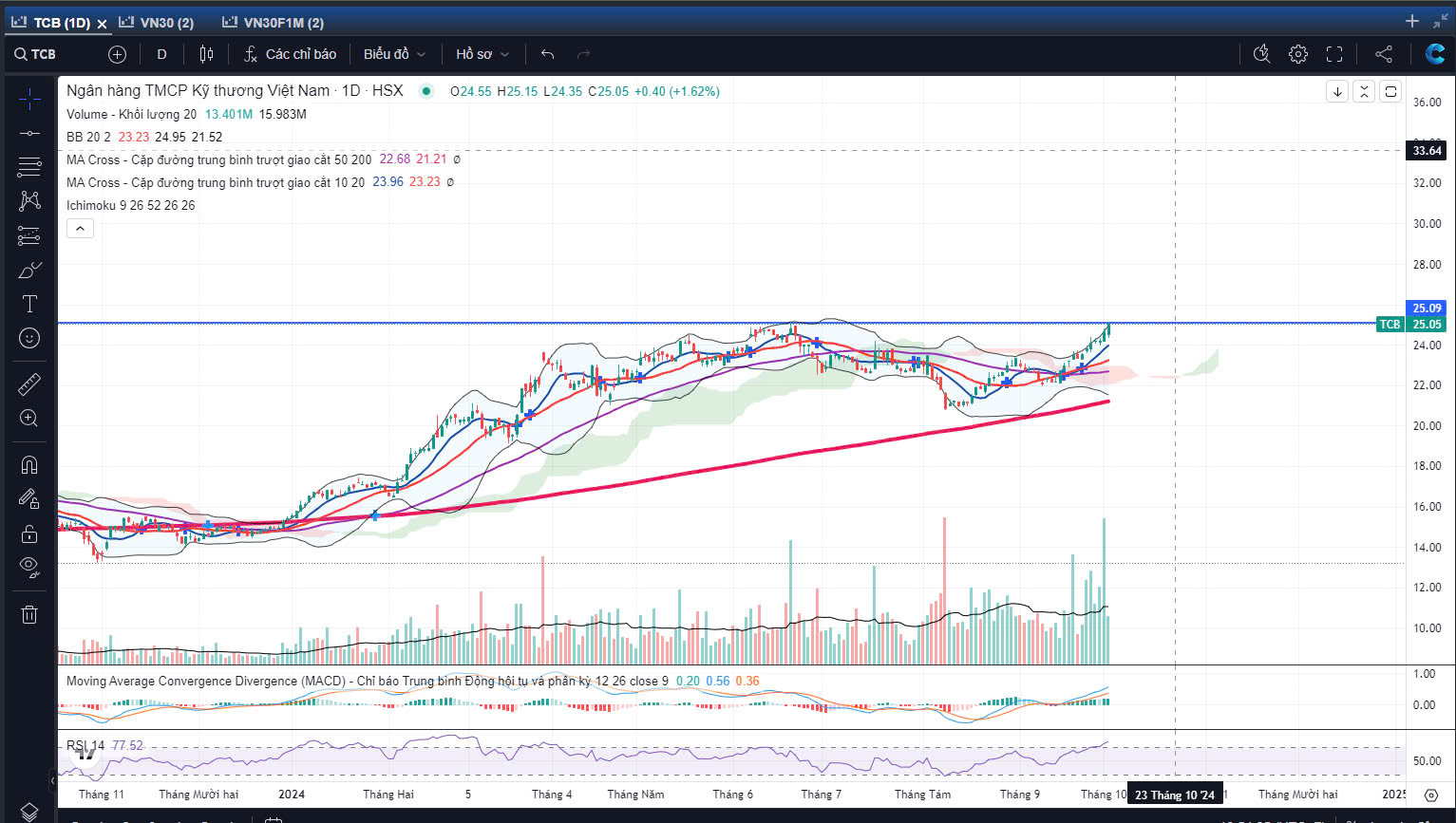Image resolution: width=1456 pixels, height=823 pixels.
Task: Click the BB 20 2 legend
Action: 88,137
